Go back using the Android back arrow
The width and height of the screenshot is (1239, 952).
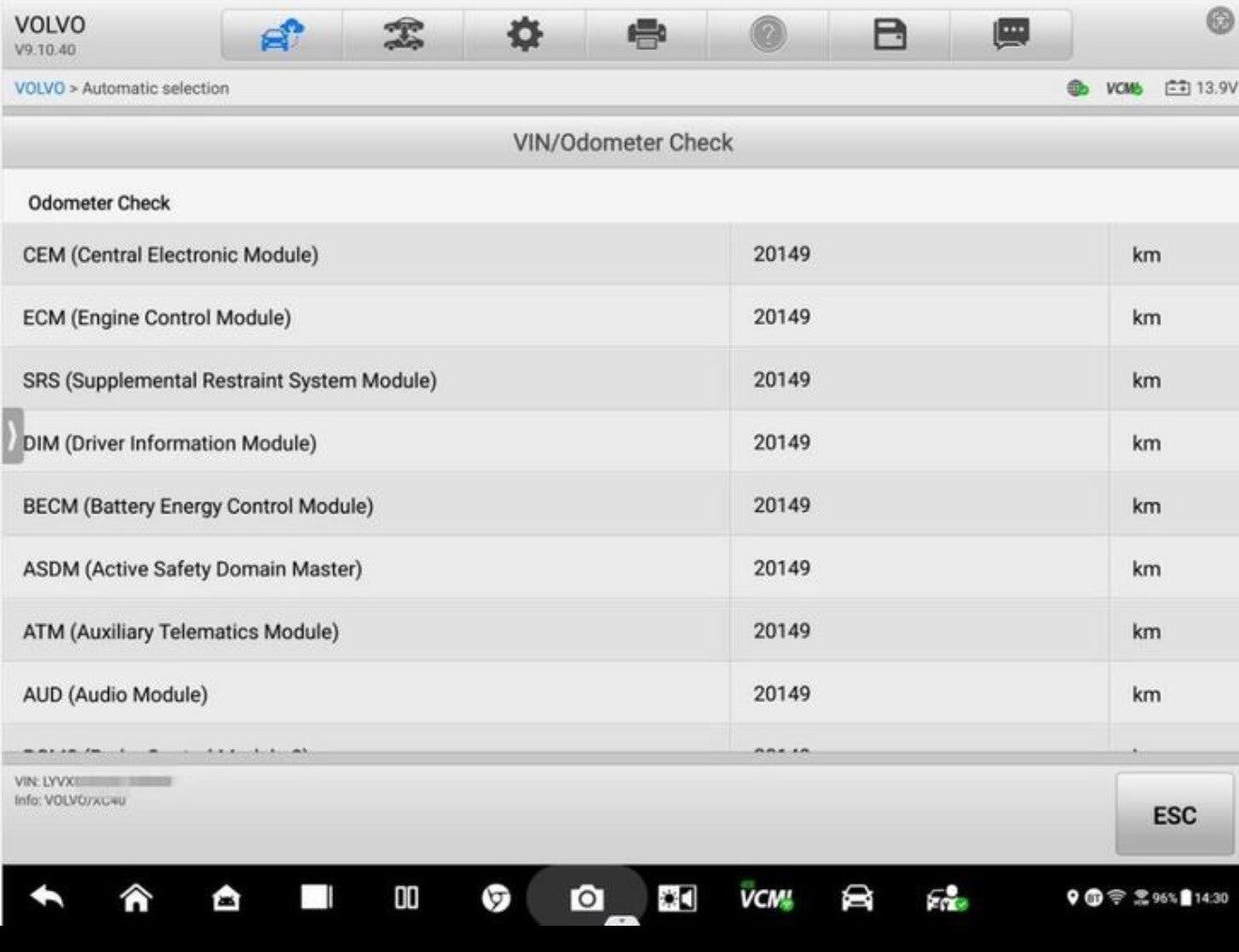47,898
